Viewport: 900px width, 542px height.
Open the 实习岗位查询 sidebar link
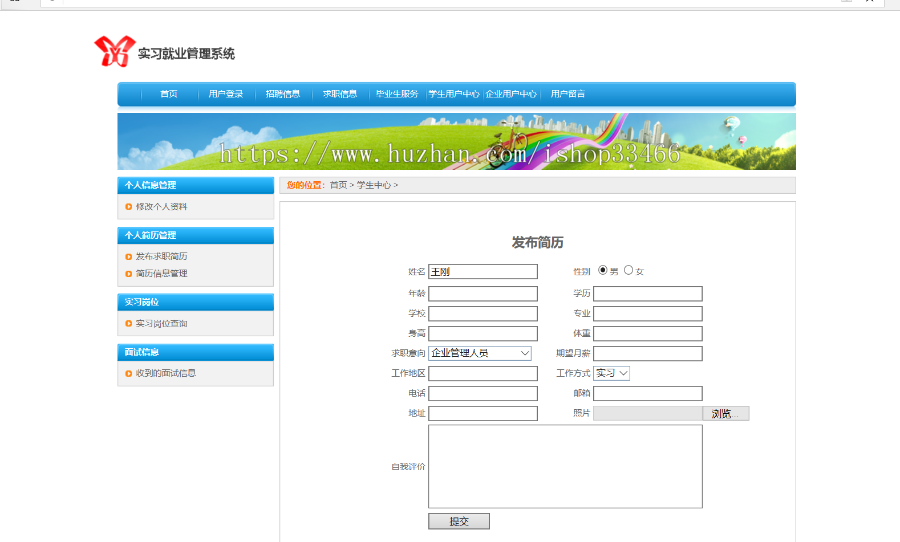(x=161, y=324)
